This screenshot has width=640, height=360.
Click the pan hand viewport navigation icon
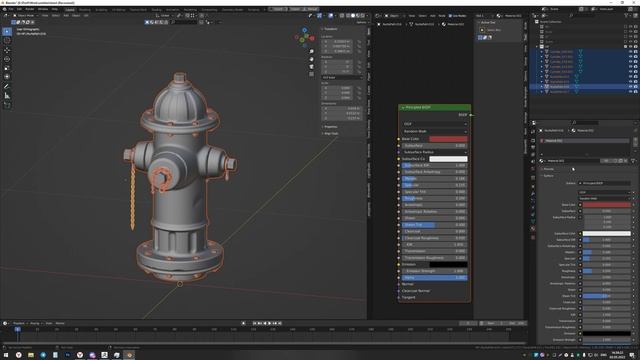coord(311,59)
